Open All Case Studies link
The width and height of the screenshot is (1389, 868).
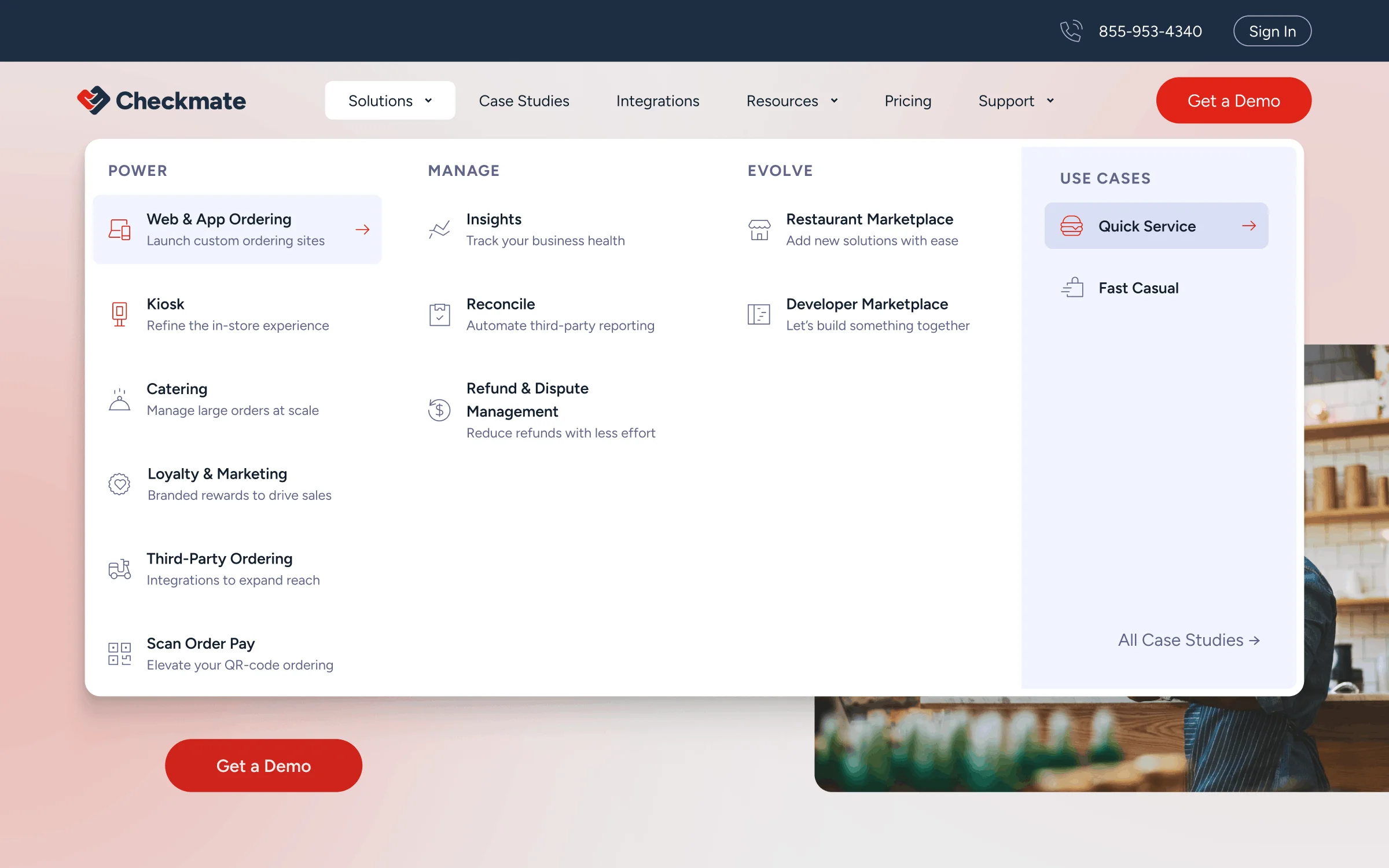[x=1188, y=639]
